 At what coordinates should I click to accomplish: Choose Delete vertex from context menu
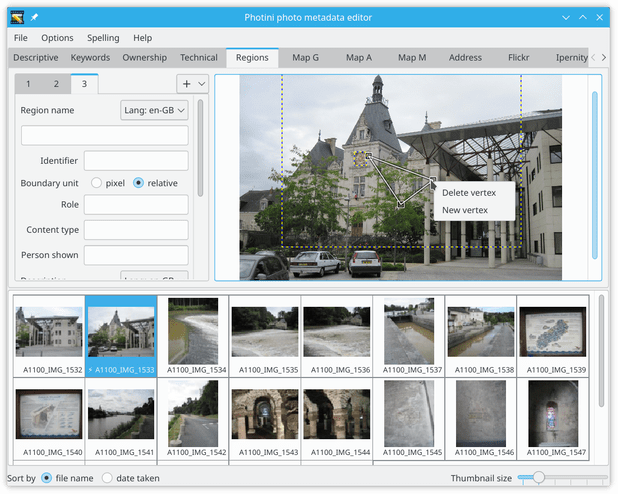pyautogui.click(x=469, y=193)
